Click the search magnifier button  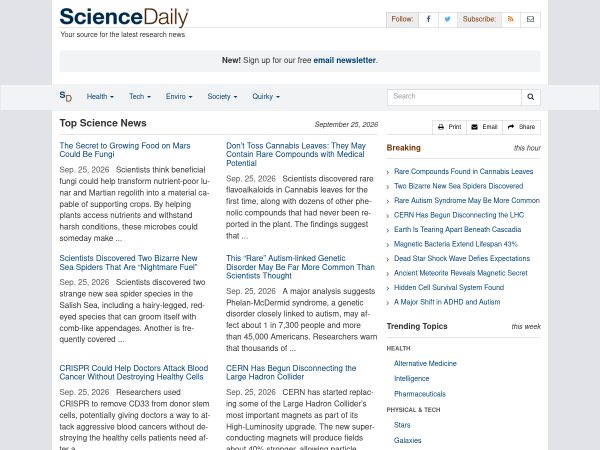coord(530,97)
